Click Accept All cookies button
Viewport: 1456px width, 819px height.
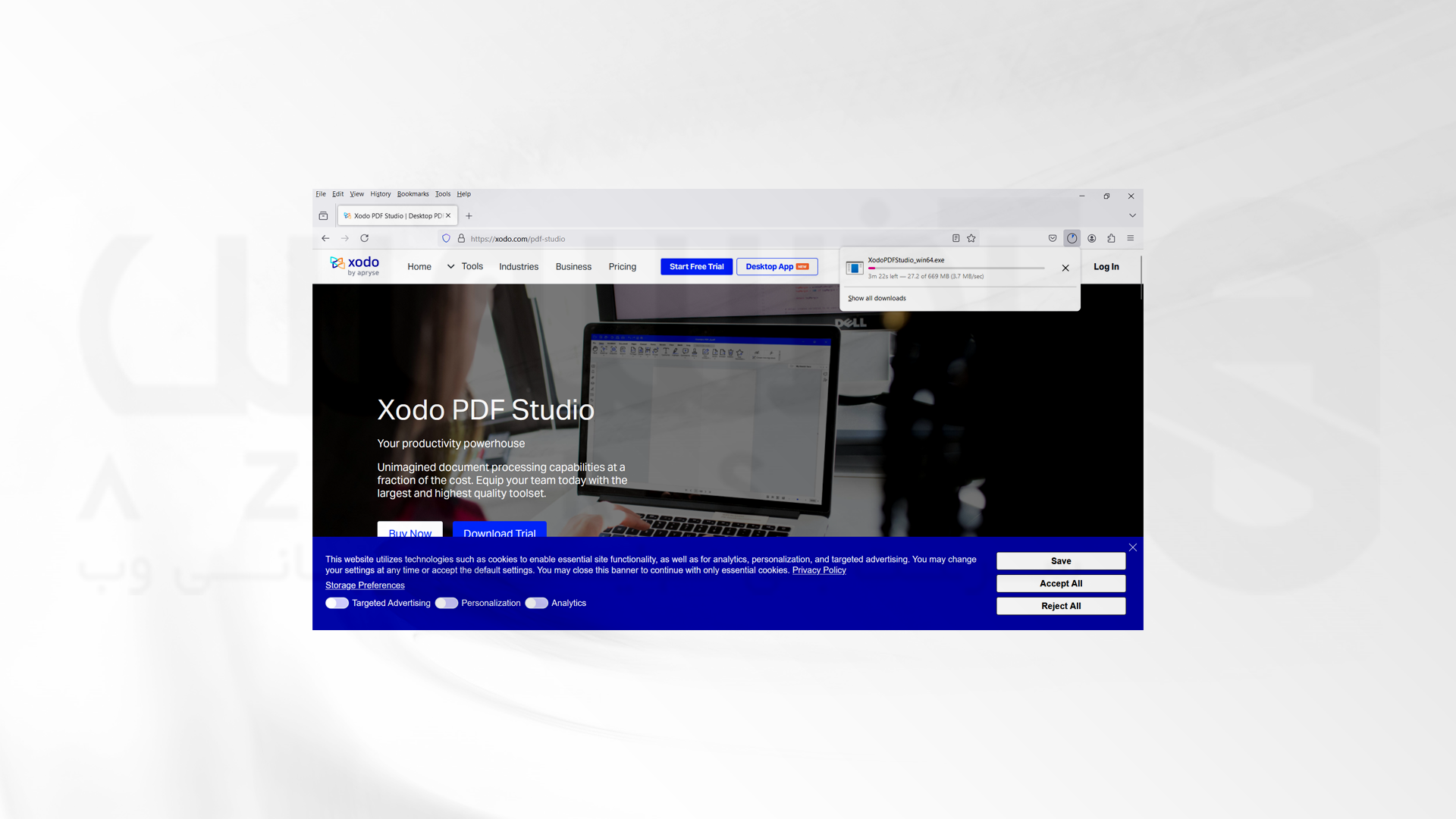pyautogui.click(x=1061, y=584)
